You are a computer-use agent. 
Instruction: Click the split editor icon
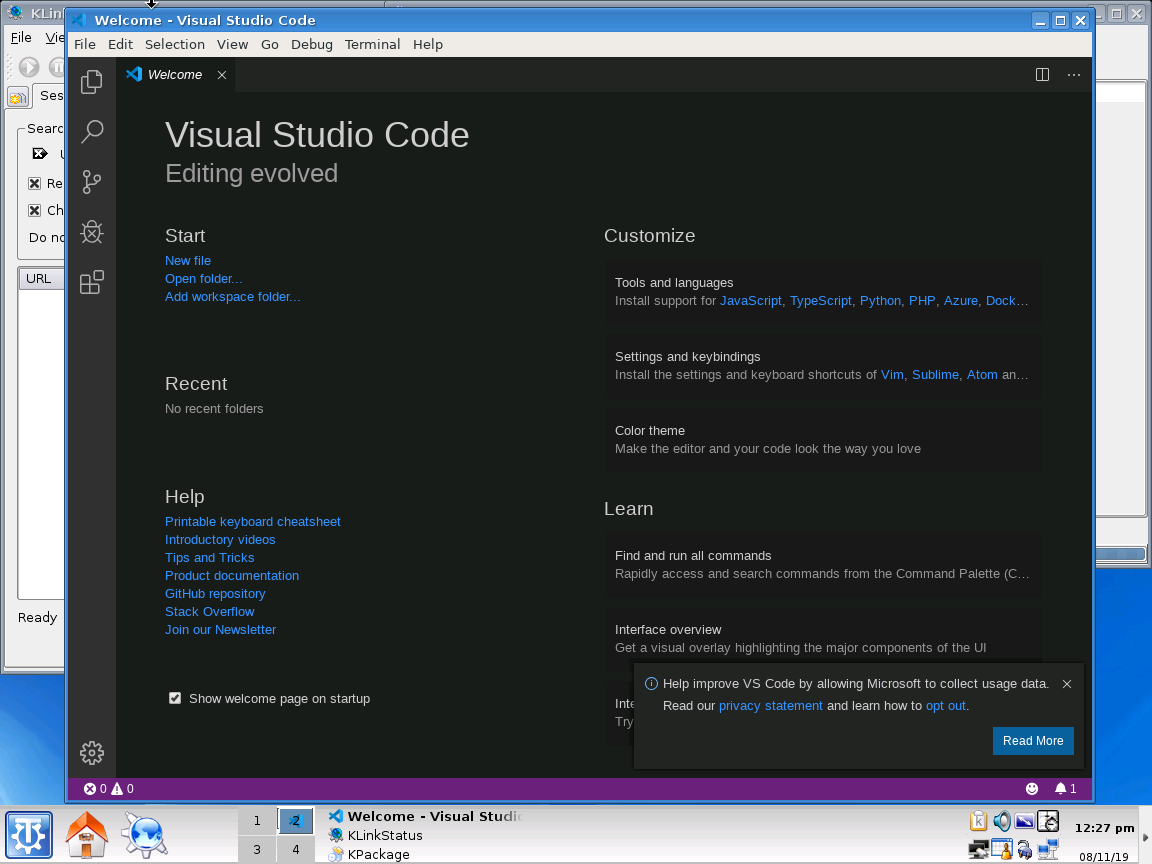pos(1042,74)
